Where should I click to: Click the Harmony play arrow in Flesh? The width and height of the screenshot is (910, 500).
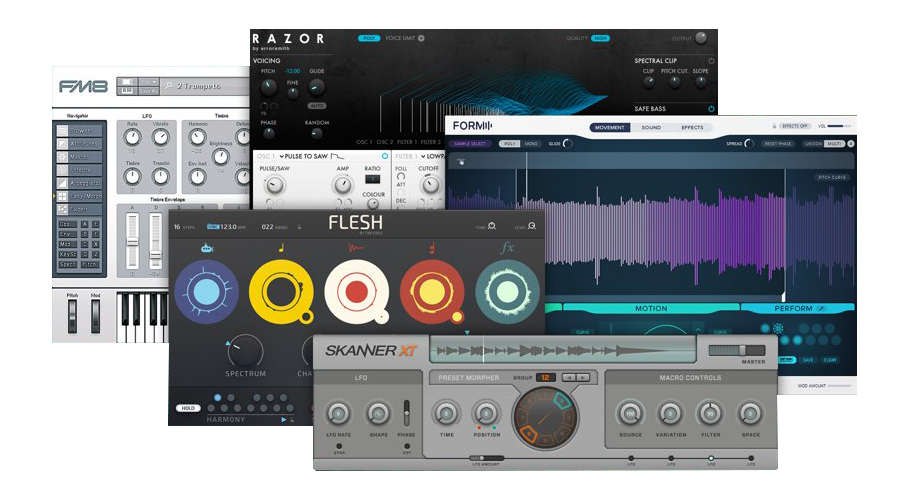pyautogui.click(x=284, y=419)
